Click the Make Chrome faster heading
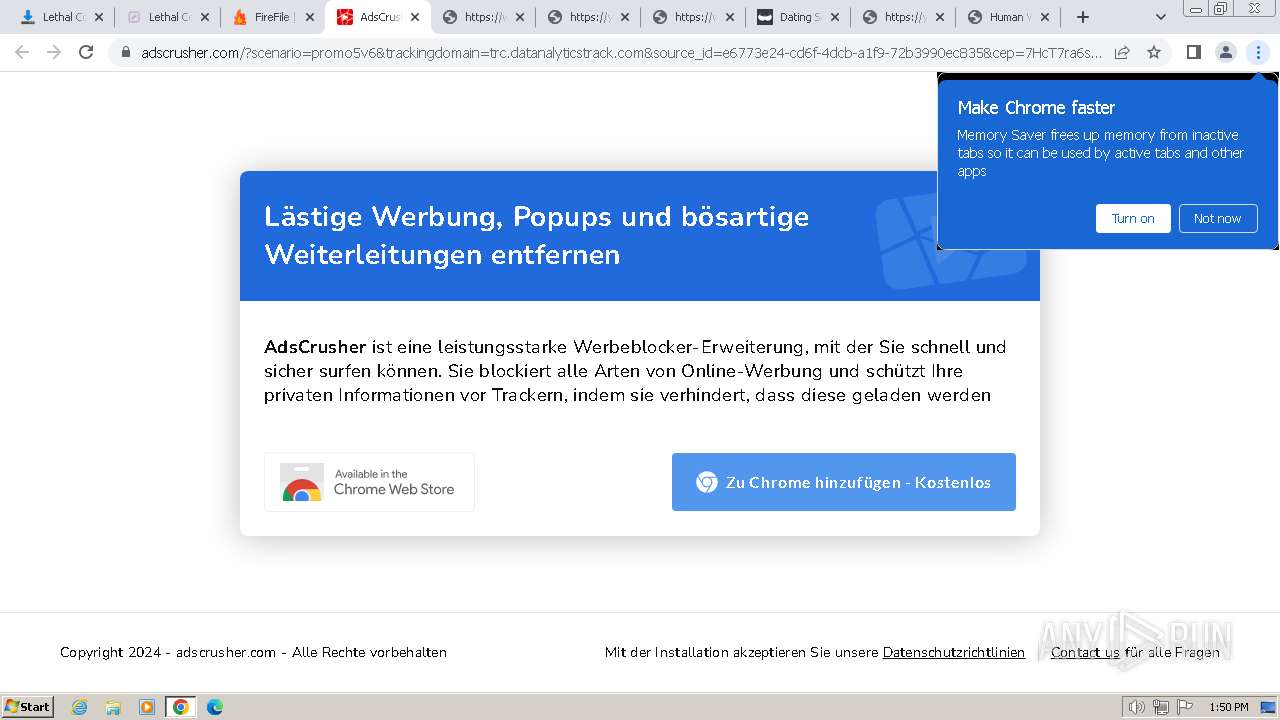This screenshot has width=1280, height=720. click(1036, 107)
